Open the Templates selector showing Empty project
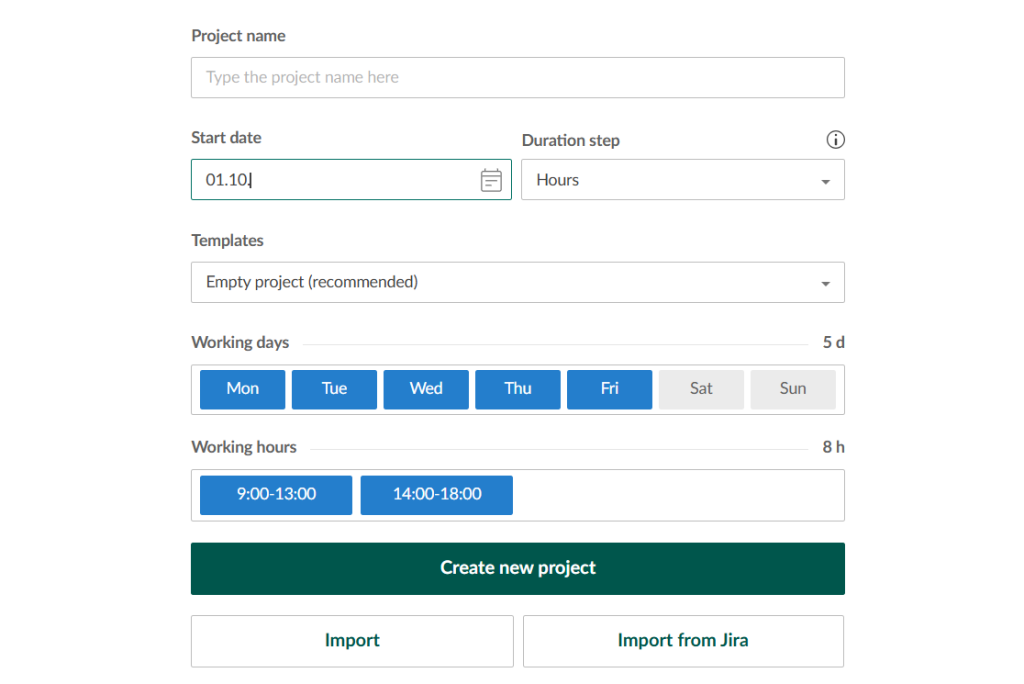Image resolution: width=1024 pixels, height=684 pixels. [517, 282]
